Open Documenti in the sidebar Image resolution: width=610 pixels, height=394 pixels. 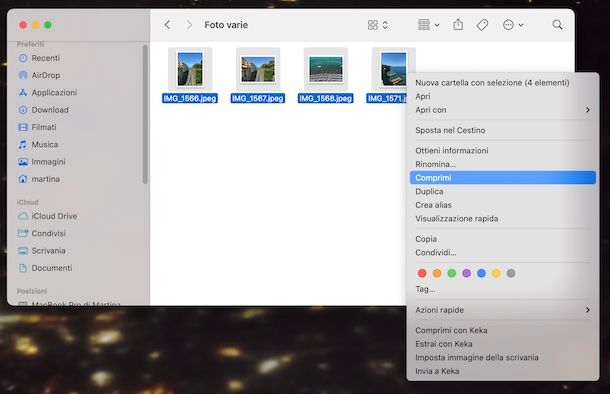52,268
